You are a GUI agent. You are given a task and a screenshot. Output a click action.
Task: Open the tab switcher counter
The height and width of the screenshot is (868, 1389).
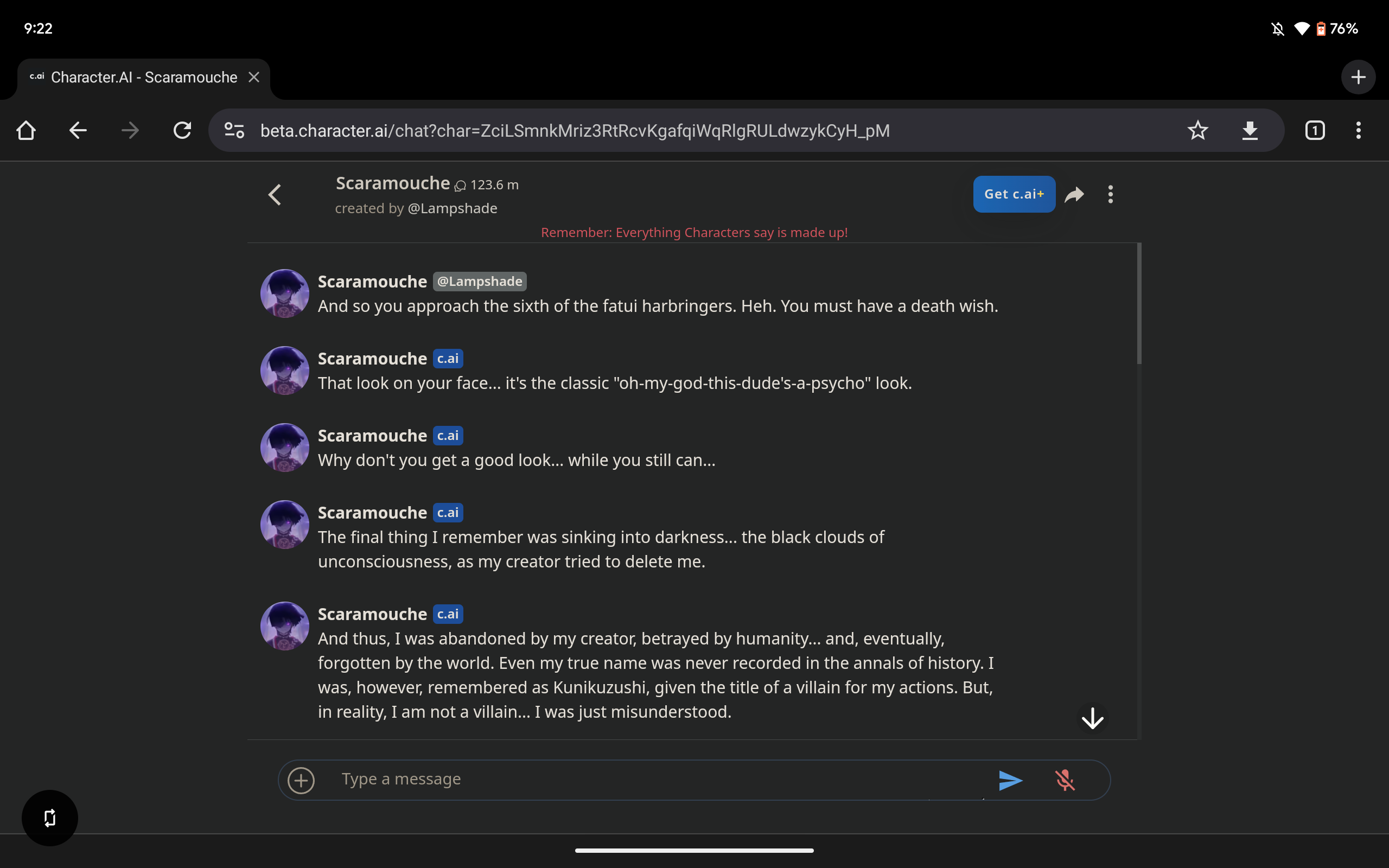coord(1315,130)
